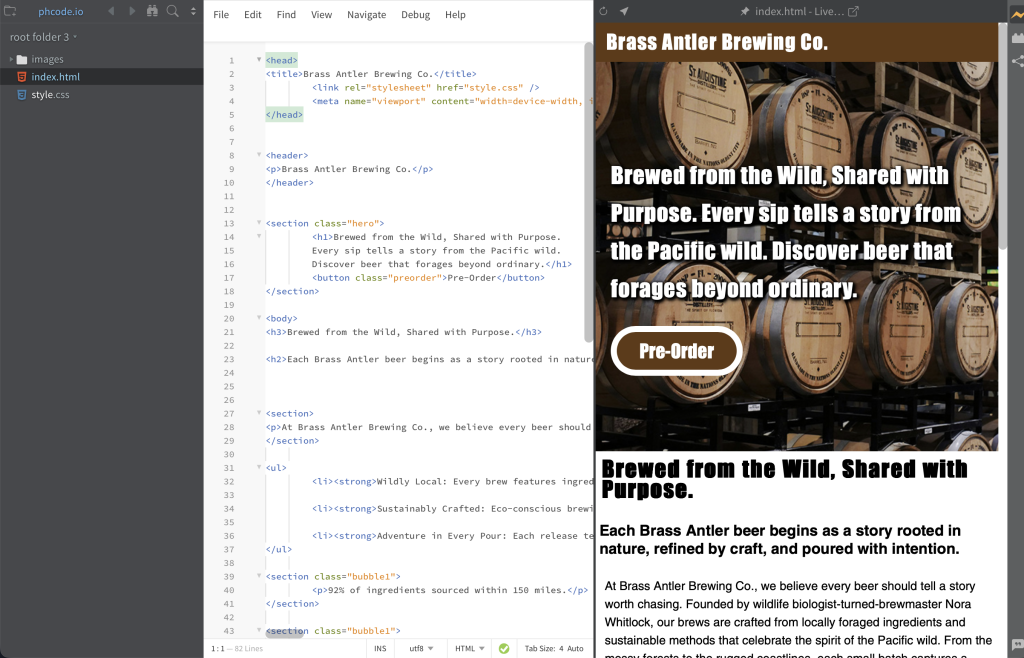Open the root folder 3 project dropdown
Screen dimensions: 1024x658
coord(44,37)
